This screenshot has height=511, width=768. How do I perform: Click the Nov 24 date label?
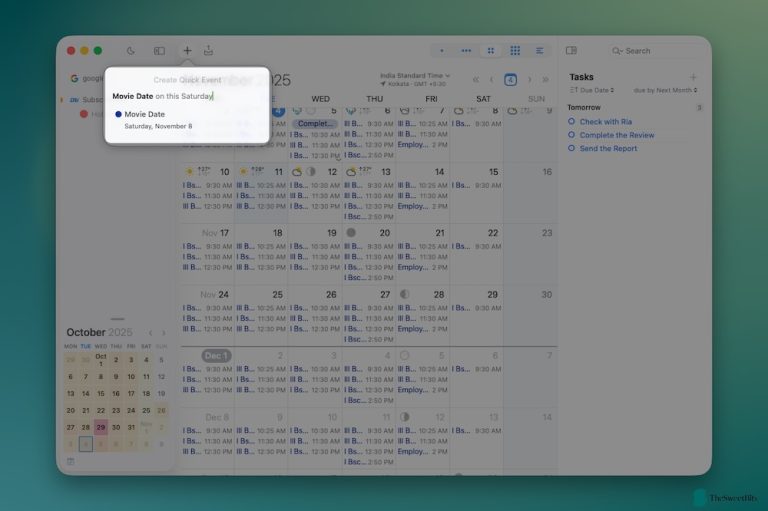pos(214,294)
